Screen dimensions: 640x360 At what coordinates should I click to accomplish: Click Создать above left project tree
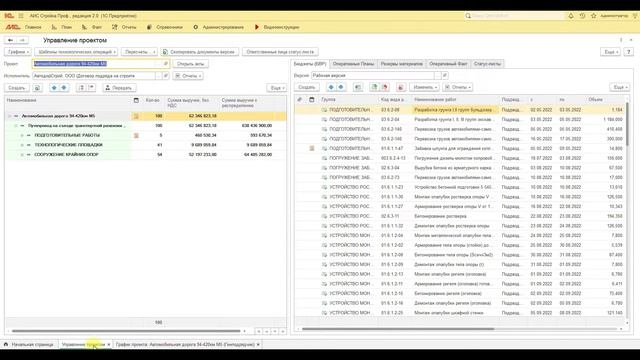pyautogui.click(x=17, y=88)
